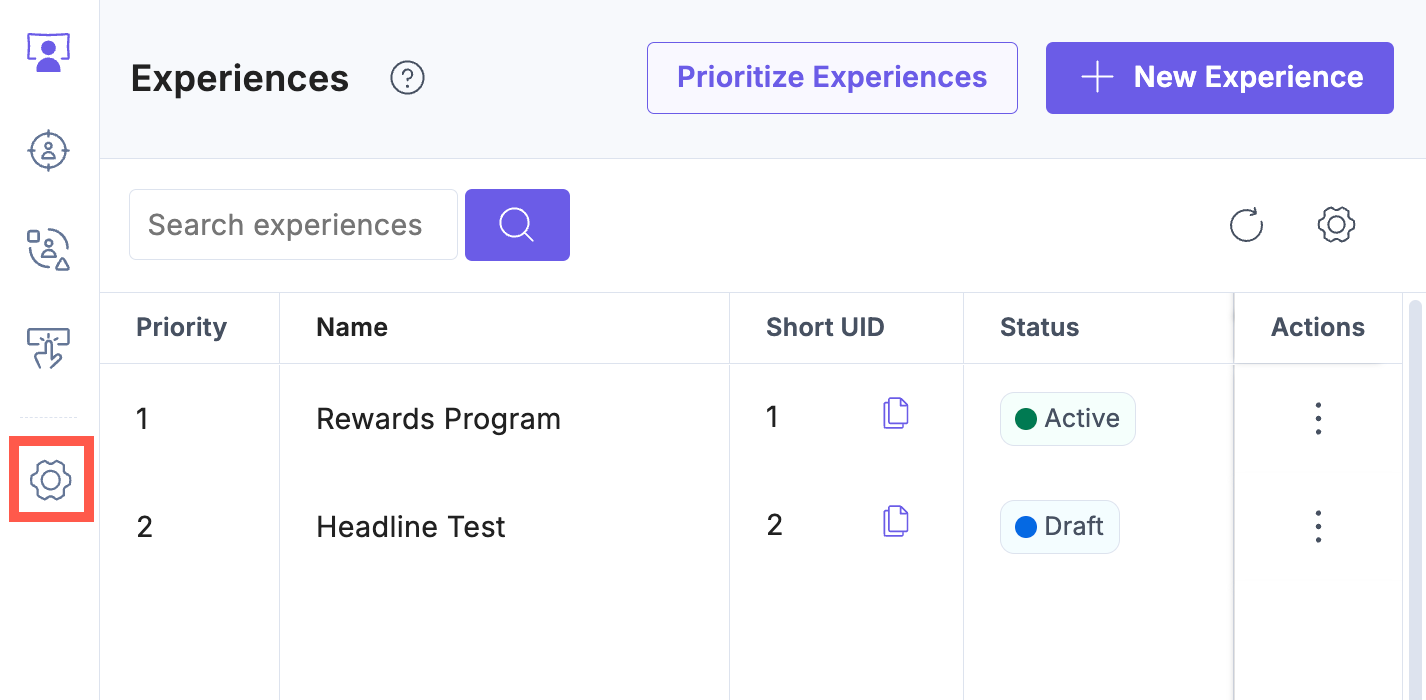Click the purple search magnifier button
Viewport: 1426px width, 700px height.
(x=517, y=225)
